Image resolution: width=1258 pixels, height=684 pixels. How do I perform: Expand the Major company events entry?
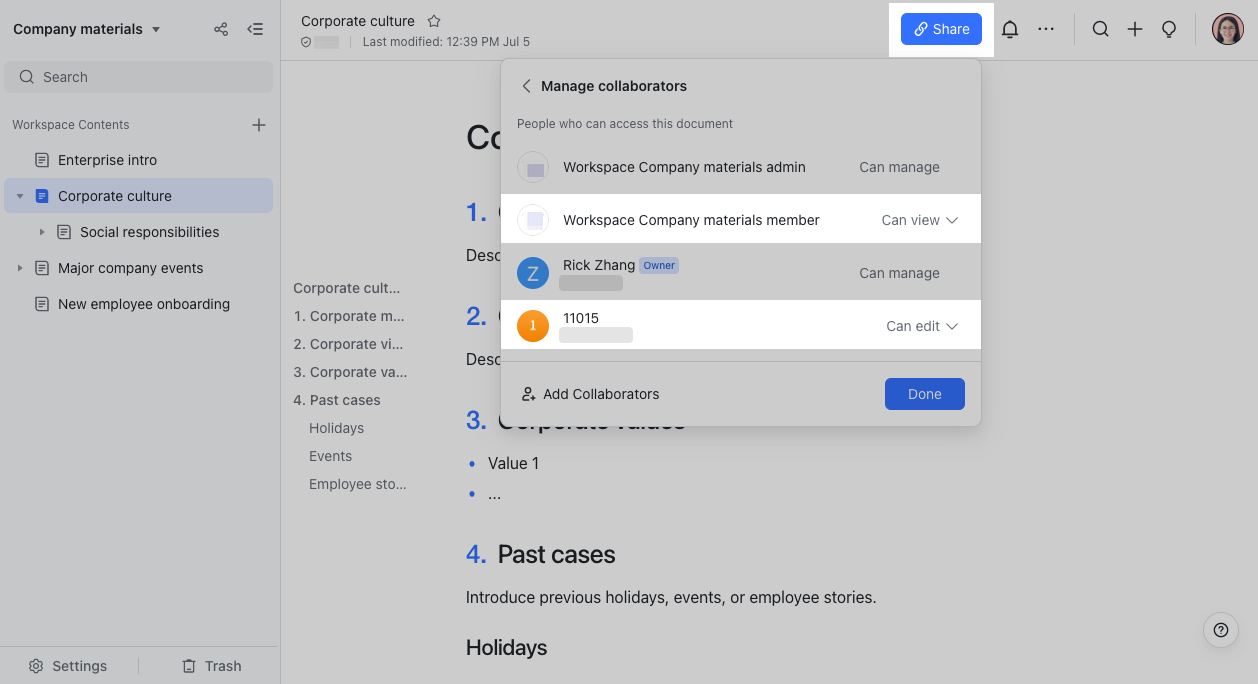[20, 268]
